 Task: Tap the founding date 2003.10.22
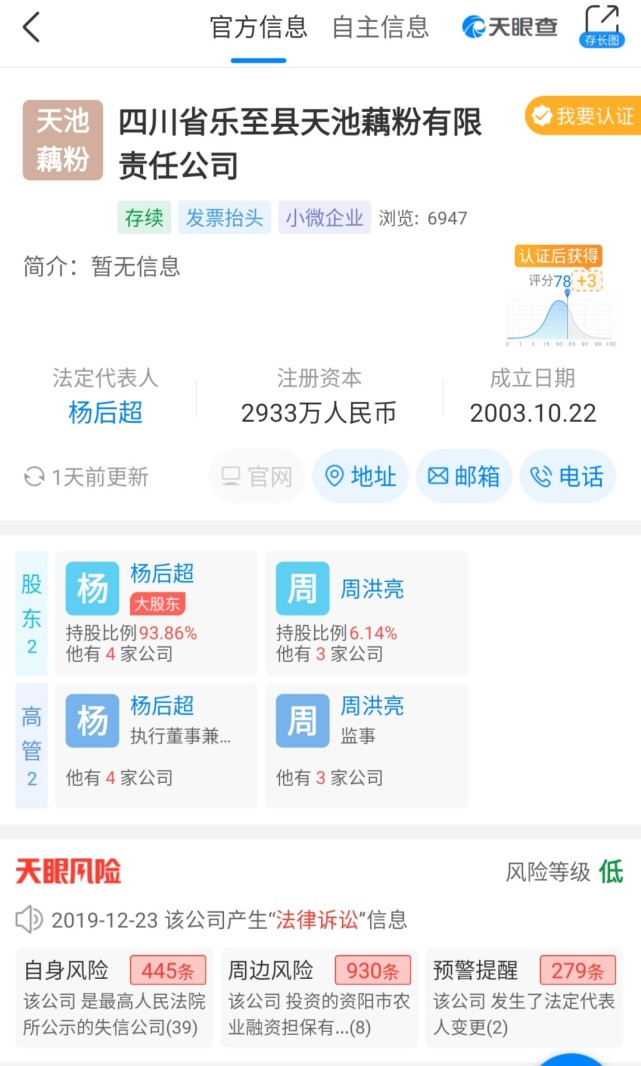(x=533, y=413)
